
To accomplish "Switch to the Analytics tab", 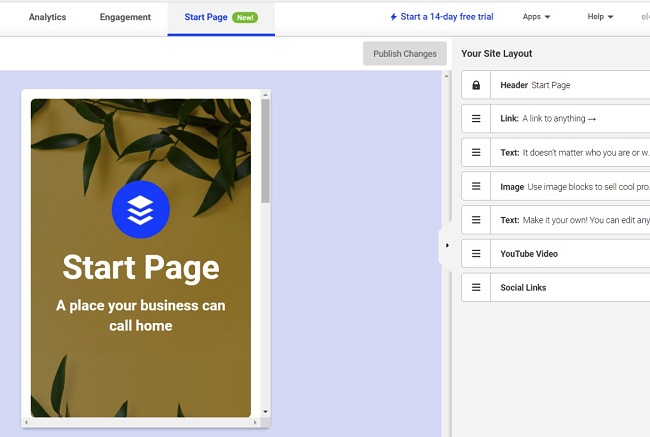I will 47,17.
